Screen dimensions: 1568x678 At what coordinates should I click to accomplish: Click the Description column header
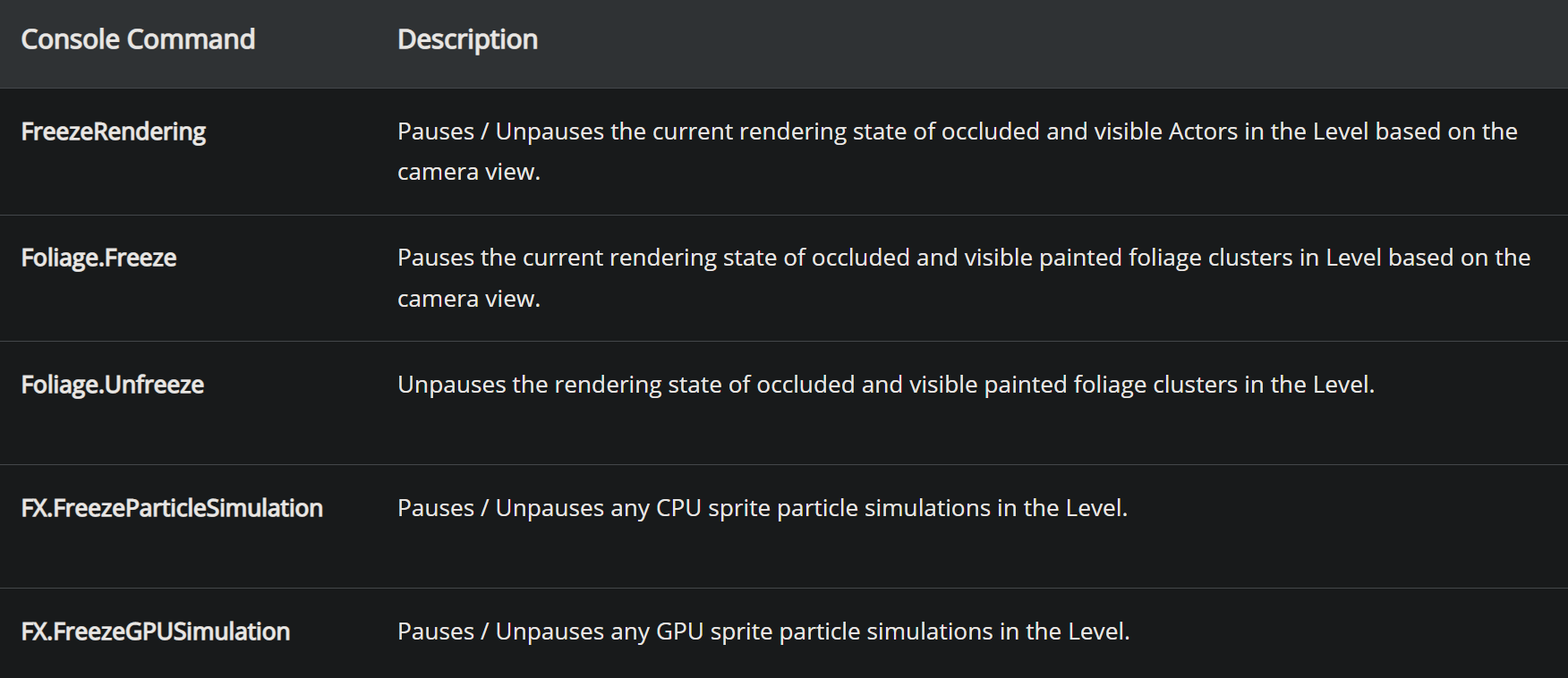467,39
